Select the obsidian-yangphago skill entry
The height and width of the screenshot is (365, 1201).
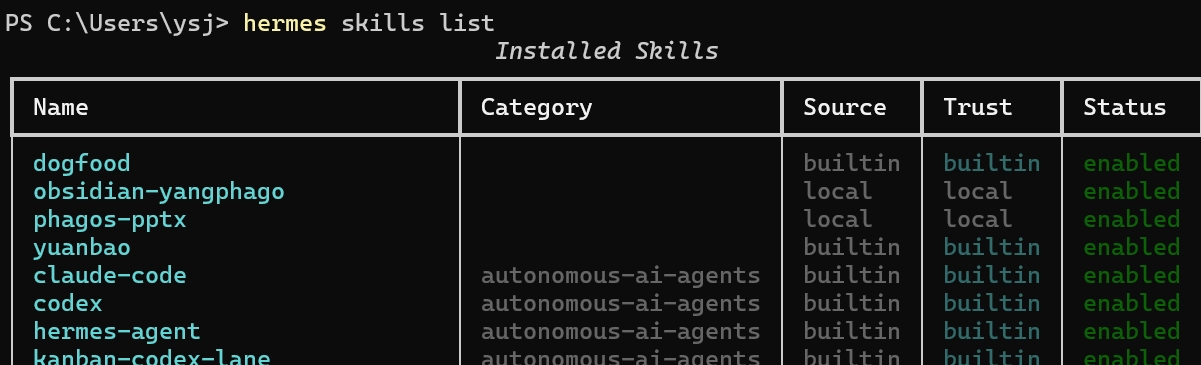(159, 191)
